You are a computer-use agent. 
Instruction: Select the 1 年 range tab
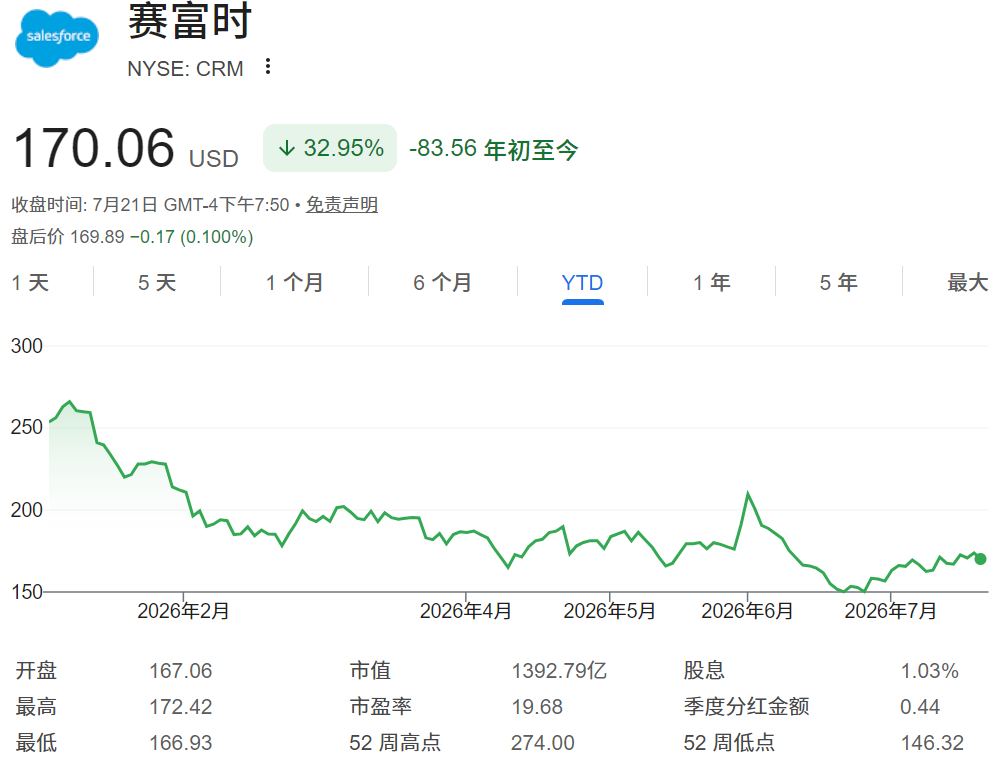click(x=711, y=282)
